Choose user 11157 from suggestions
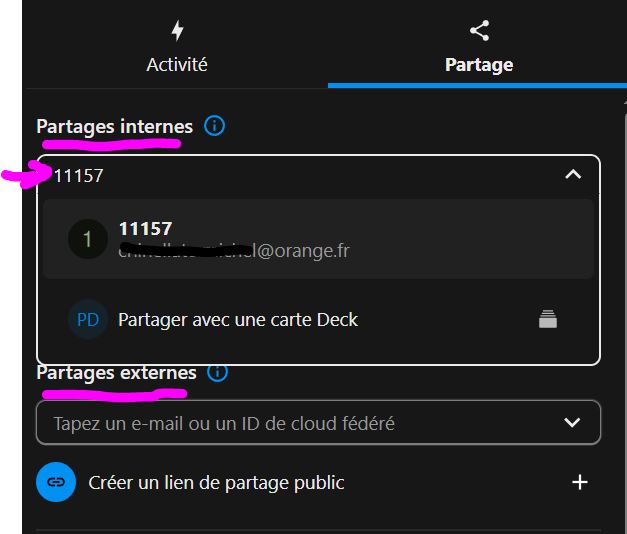The image size is (627, 534). click(145, 229)
